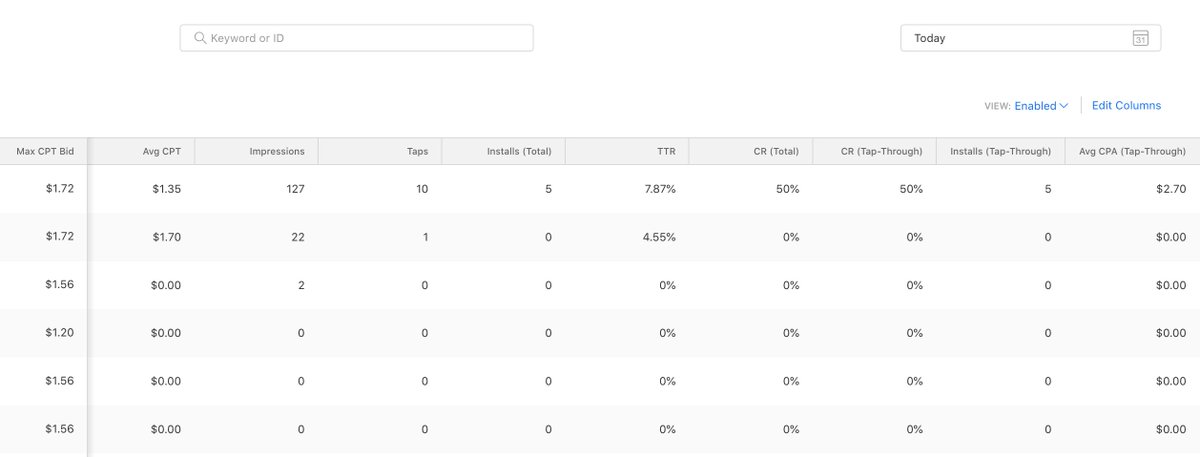Sort by Max CPT Bid column
Screen dimensions: 1200x457
44,151
